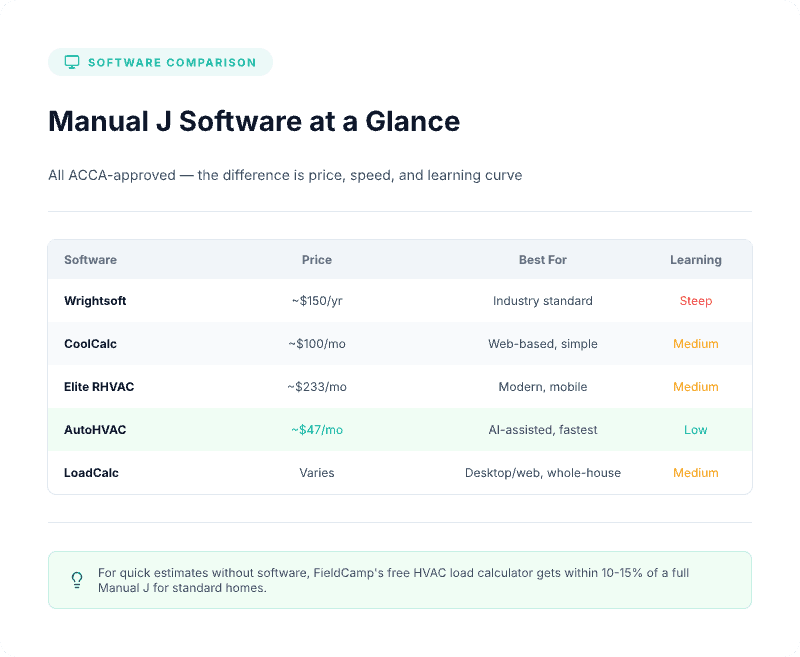Click the Steep learning indicator for Wrightsoft
This screenshot has height=657, width=800.
click(x=696, y=300)
